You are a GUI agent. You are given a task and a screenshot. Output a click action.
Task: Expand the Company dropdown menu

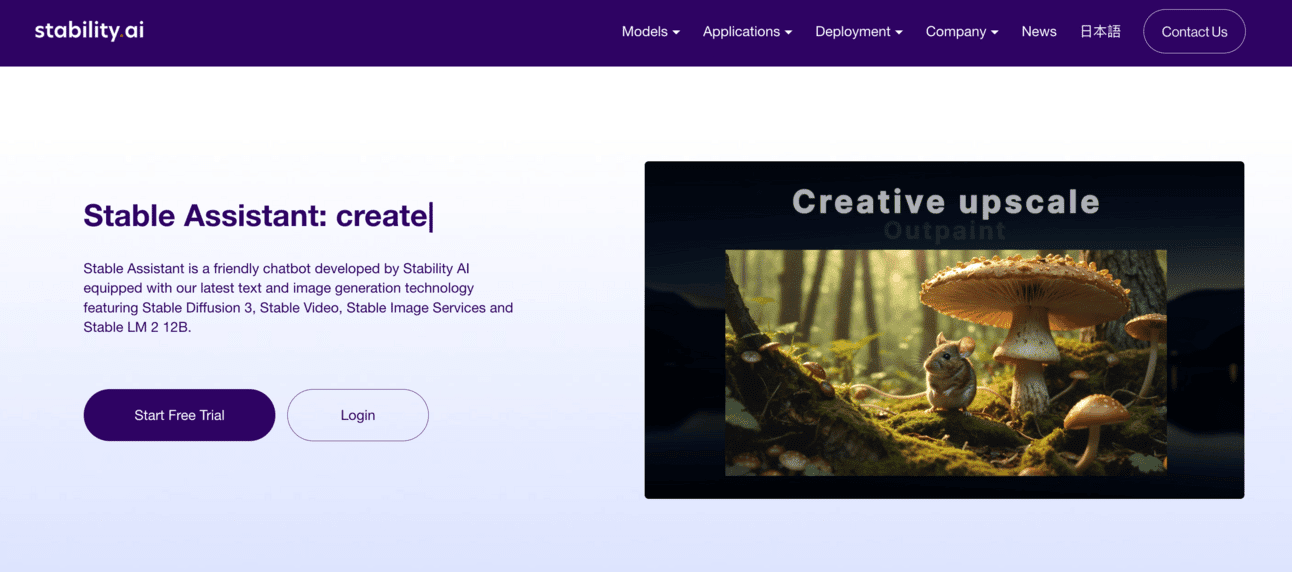961,32
